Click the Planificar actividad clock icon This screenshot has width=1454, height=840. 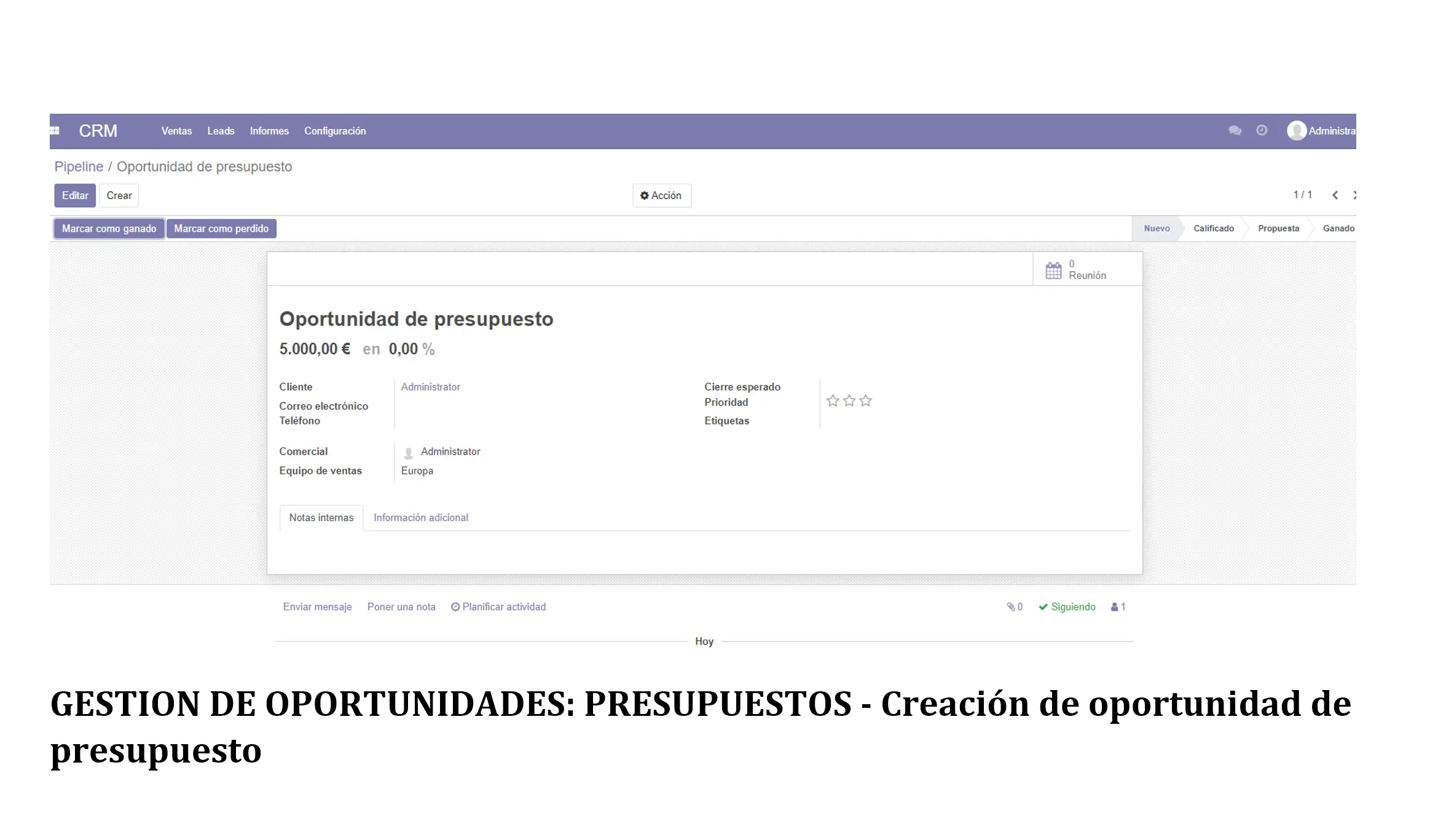pos(455,607)
